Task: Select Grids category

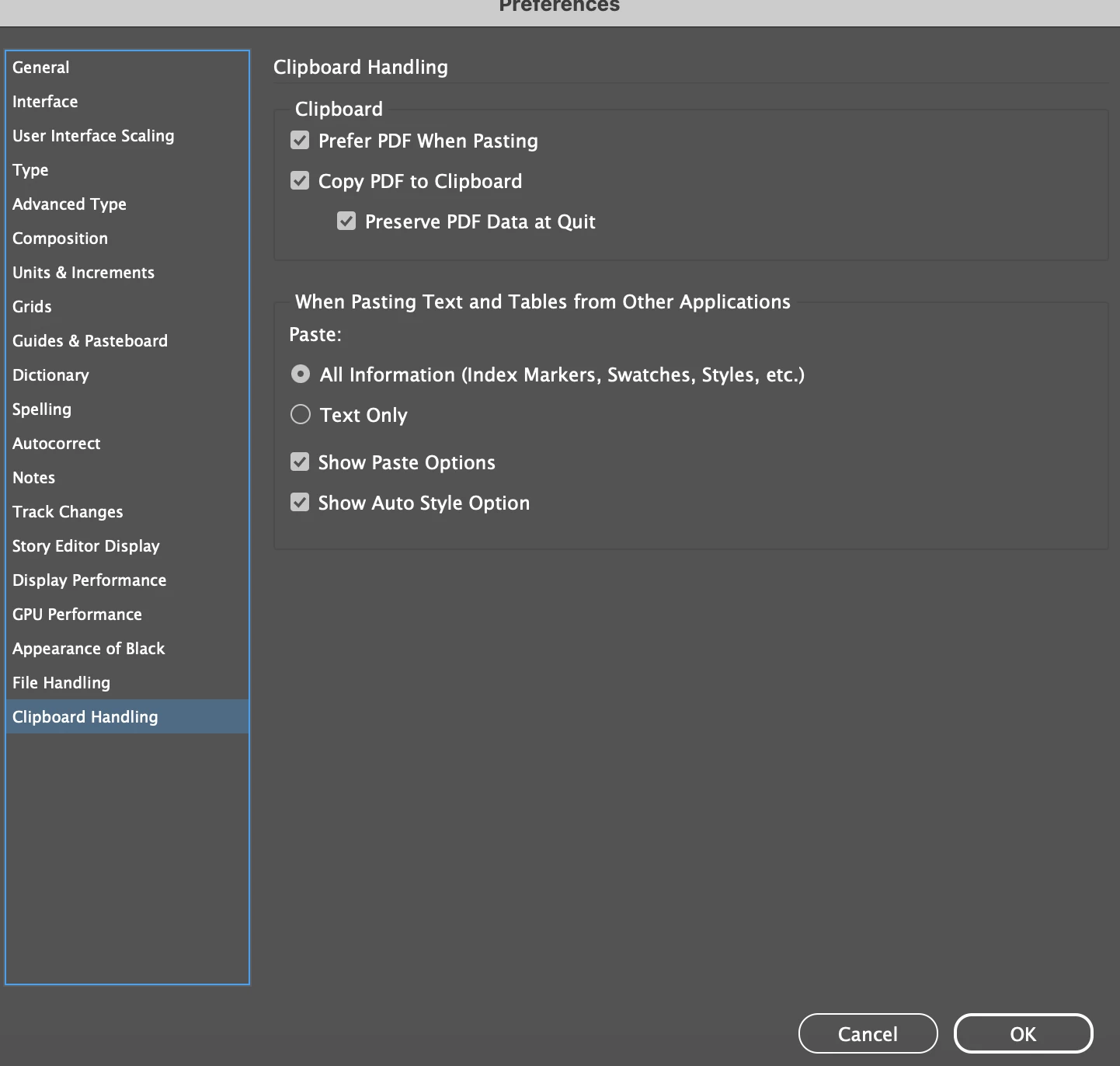Action: click(127, 307)
